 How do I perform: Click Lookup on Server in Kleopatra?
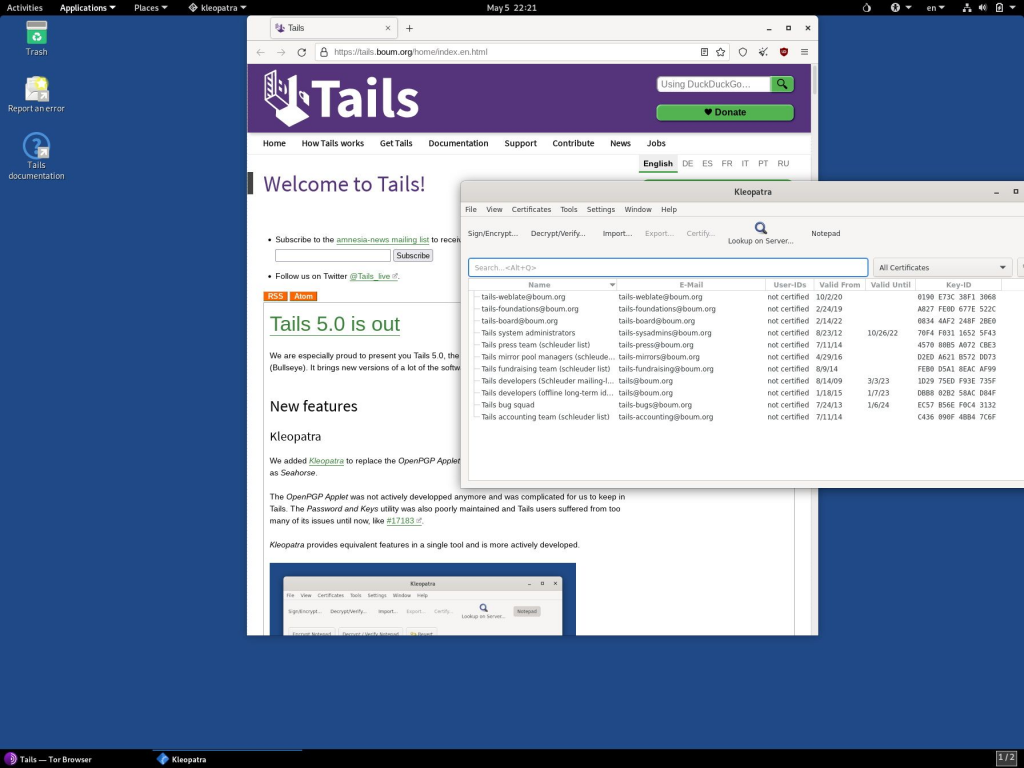[761, 233]
